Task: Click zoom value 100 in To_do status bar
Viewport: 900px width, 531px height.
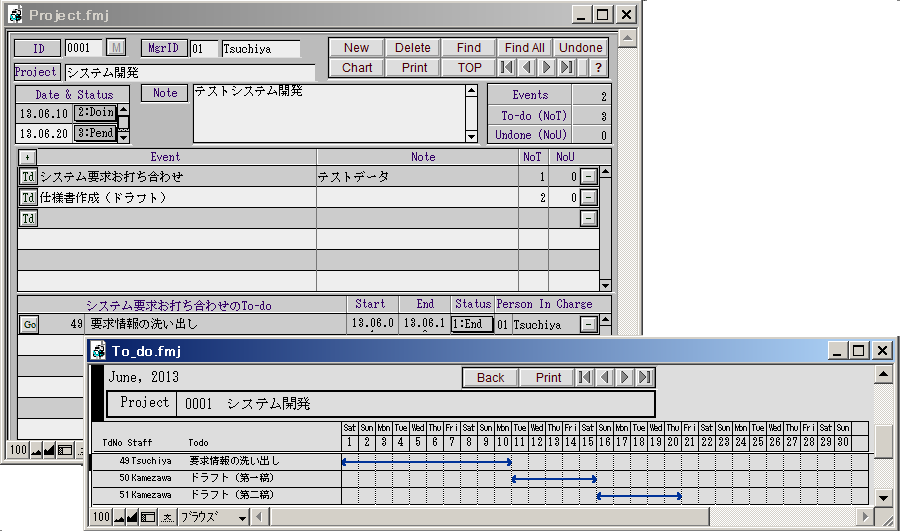Action: click(101, 517)
